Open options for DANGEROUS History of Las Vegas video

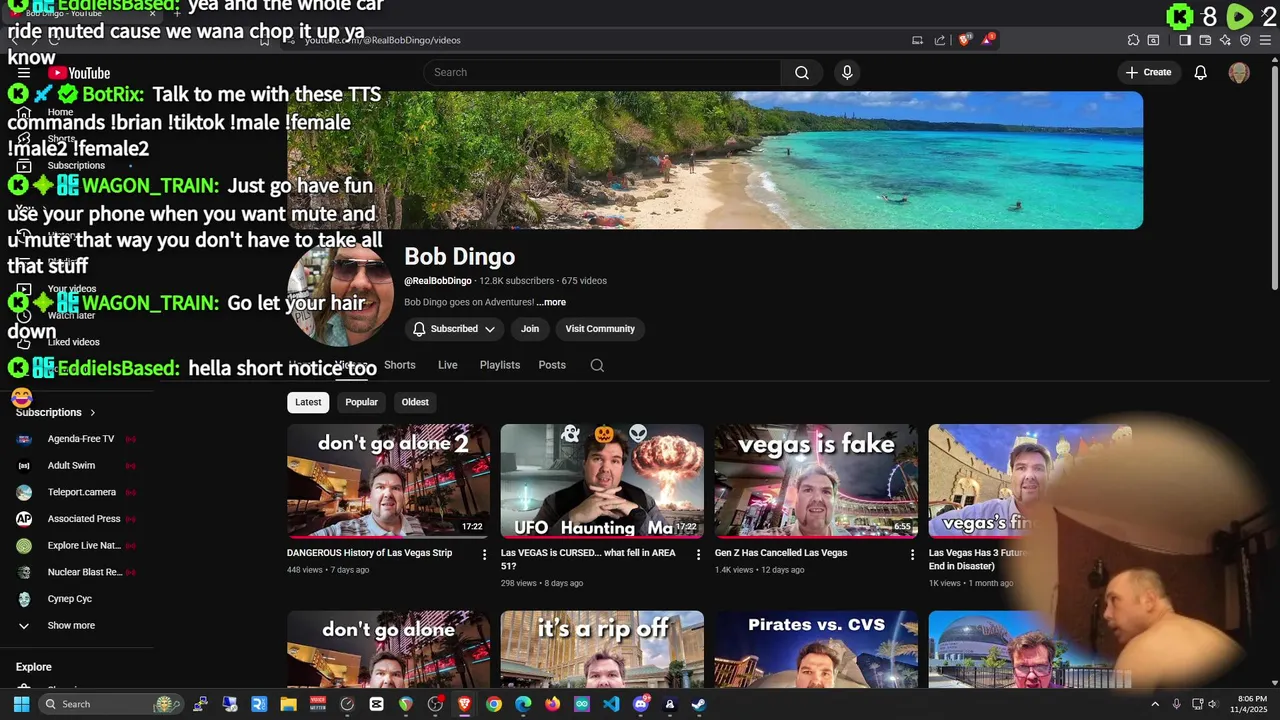coord(485,554)
